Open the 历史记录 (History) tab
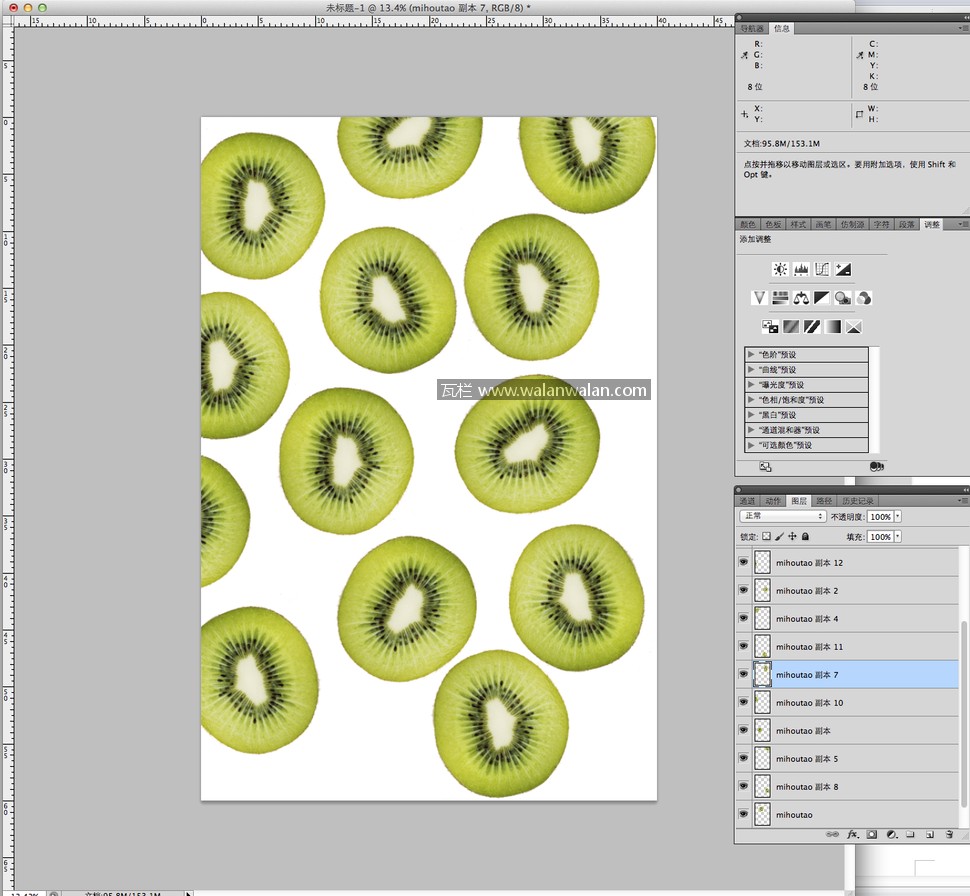 [x=858, y=501]
